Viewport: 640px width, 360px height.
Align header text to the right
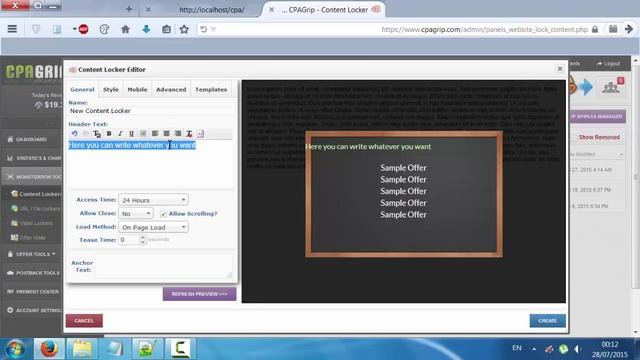(178, 133)
